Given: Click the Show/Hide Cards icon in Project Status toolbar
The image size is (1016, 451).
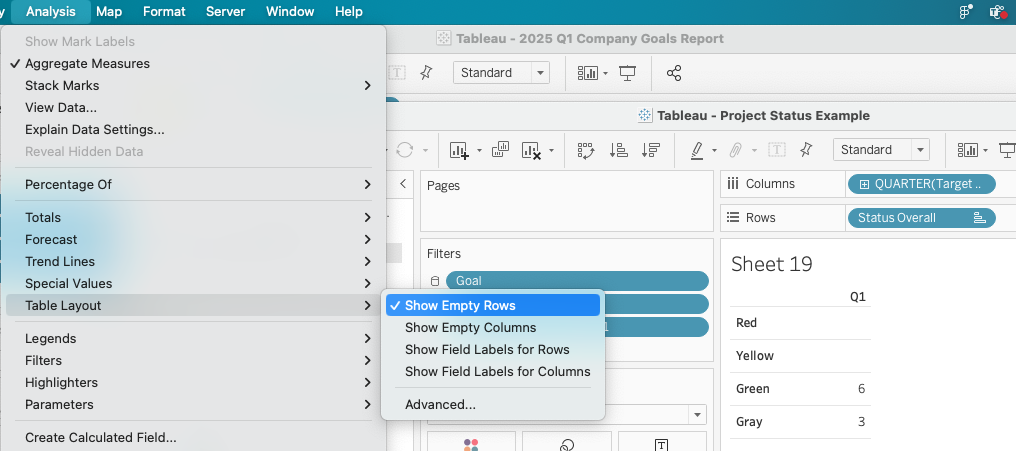Looking at the screenshot, I should click(967, 150).
